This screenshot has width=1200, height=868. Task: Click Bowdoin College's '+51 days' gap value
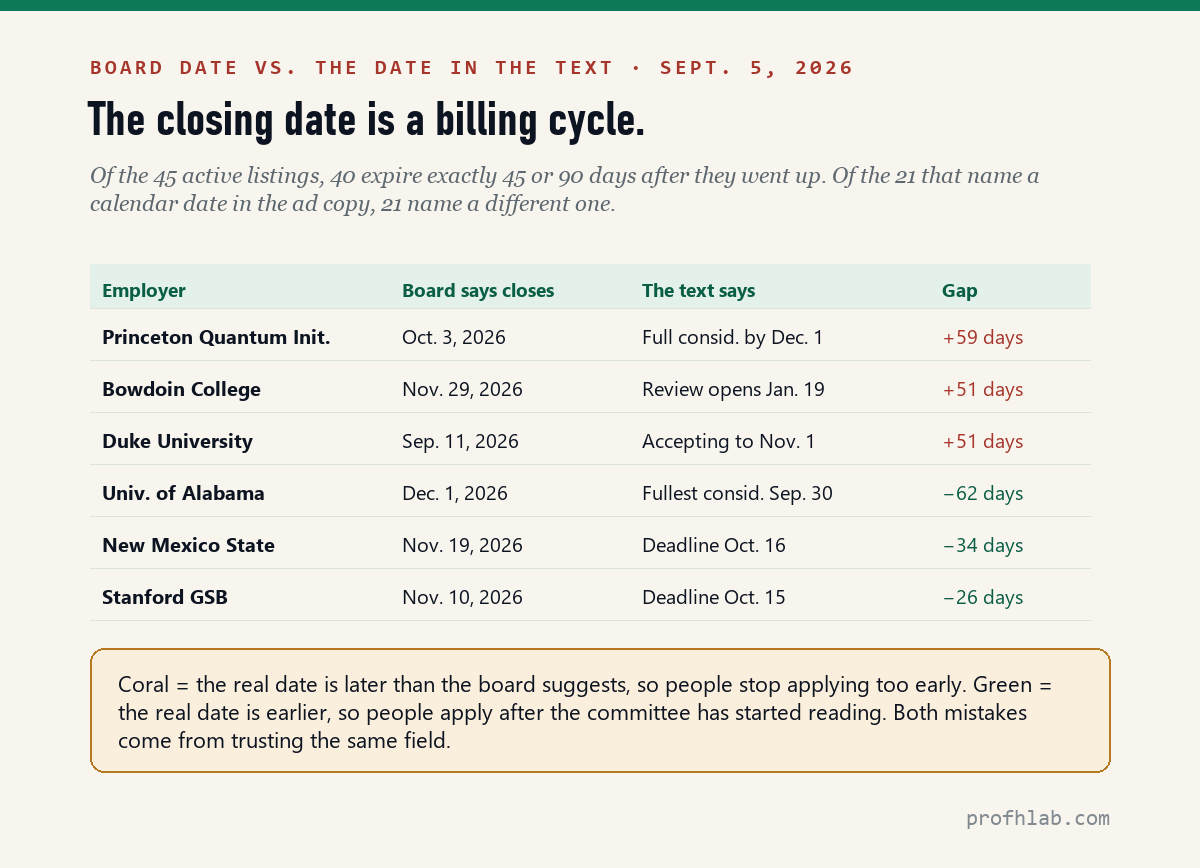tap(983, 389)
